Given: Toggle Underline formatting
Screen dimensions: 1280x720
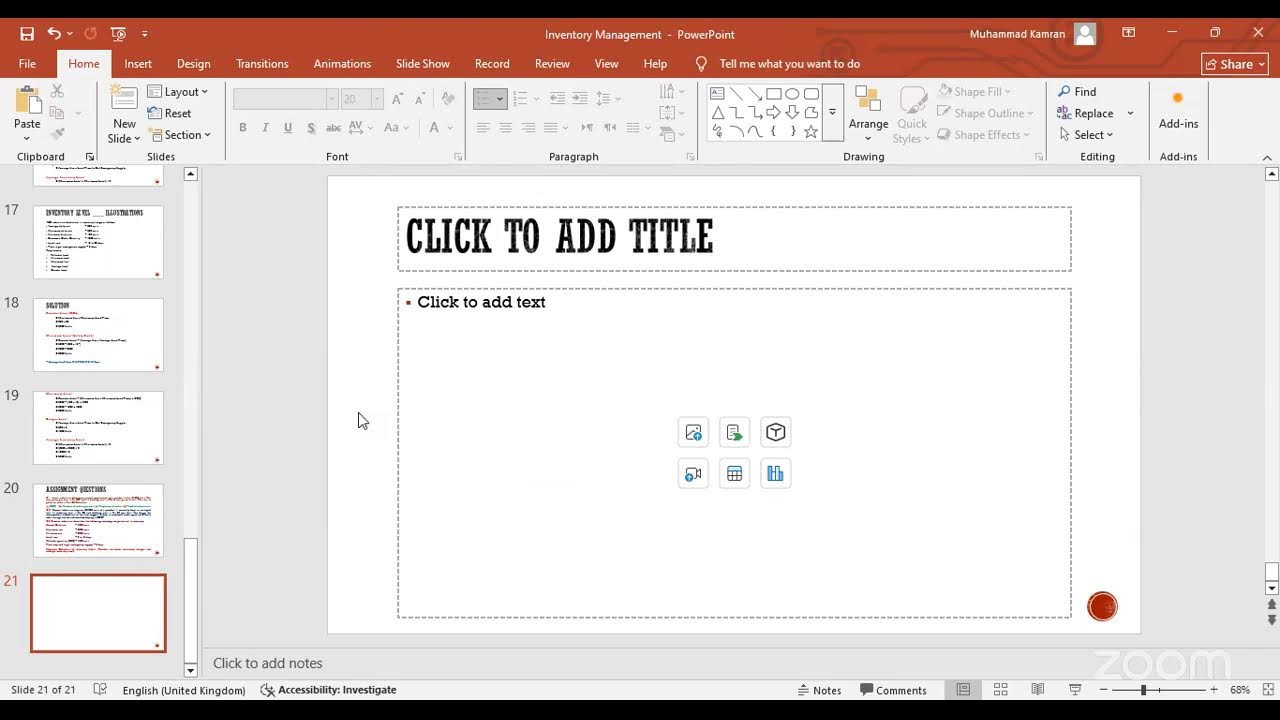Looking at the screenshot, I should coord(288,127).
